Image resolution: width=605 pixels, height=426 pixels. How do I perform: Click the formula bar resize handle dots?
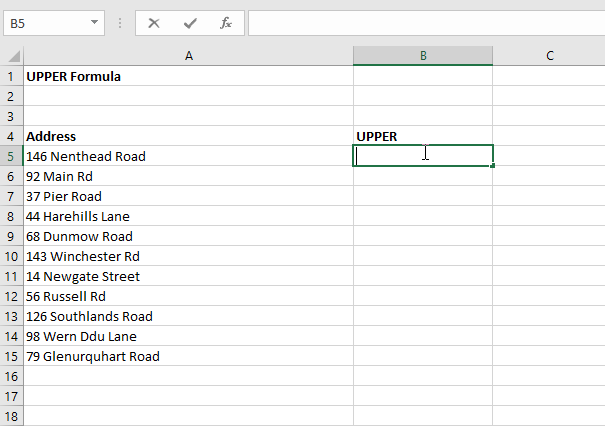(x=120, y=22)
